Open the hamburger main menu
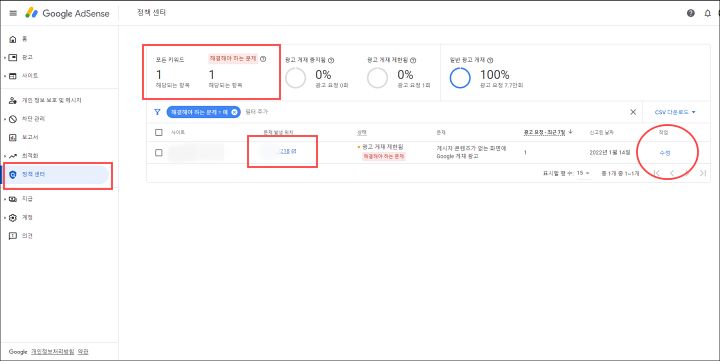Screen dimensions: 720x361 13,13
